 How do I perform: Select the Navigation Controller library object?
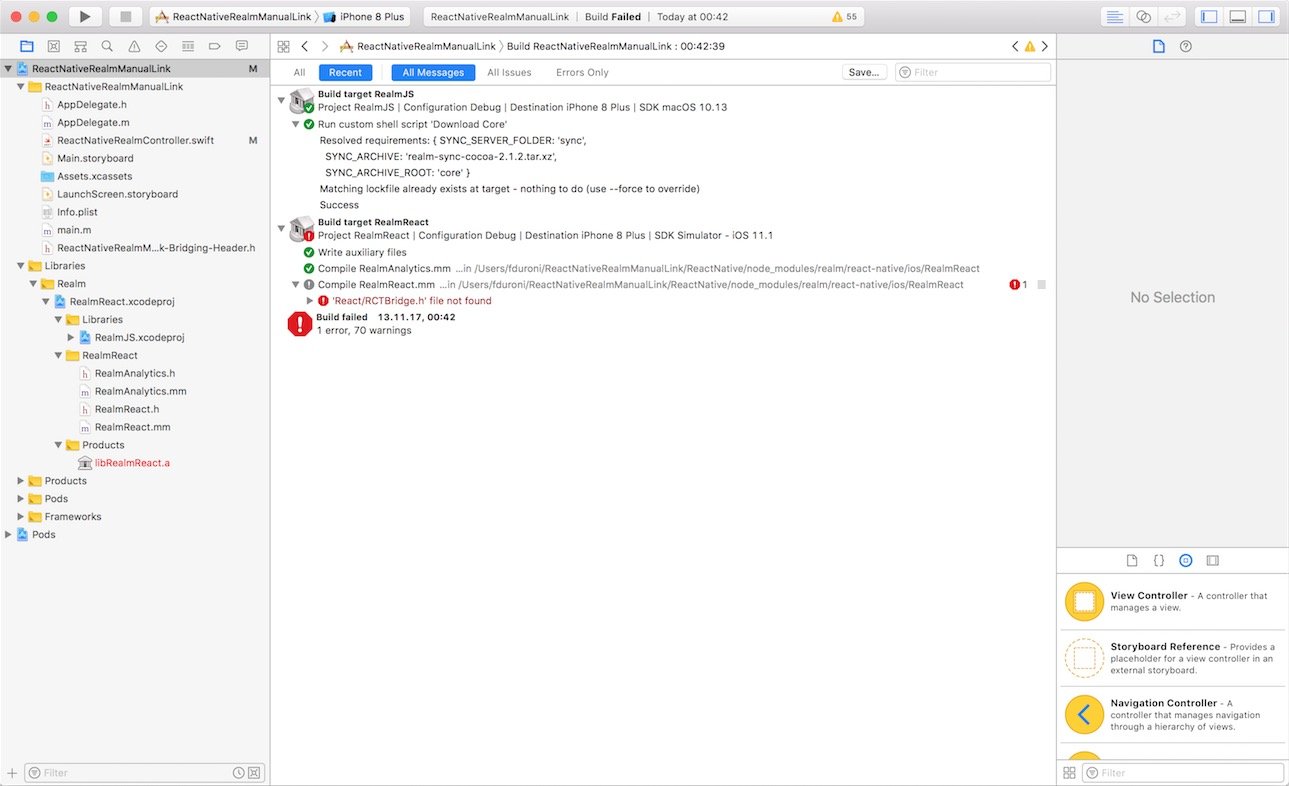tap(1172, 715)
